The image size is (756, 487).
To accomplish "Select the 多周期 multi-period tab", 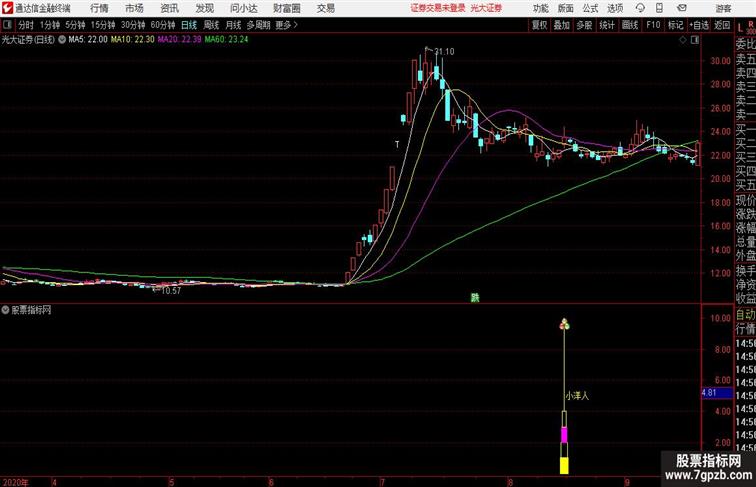I will [x=258, y=25].
